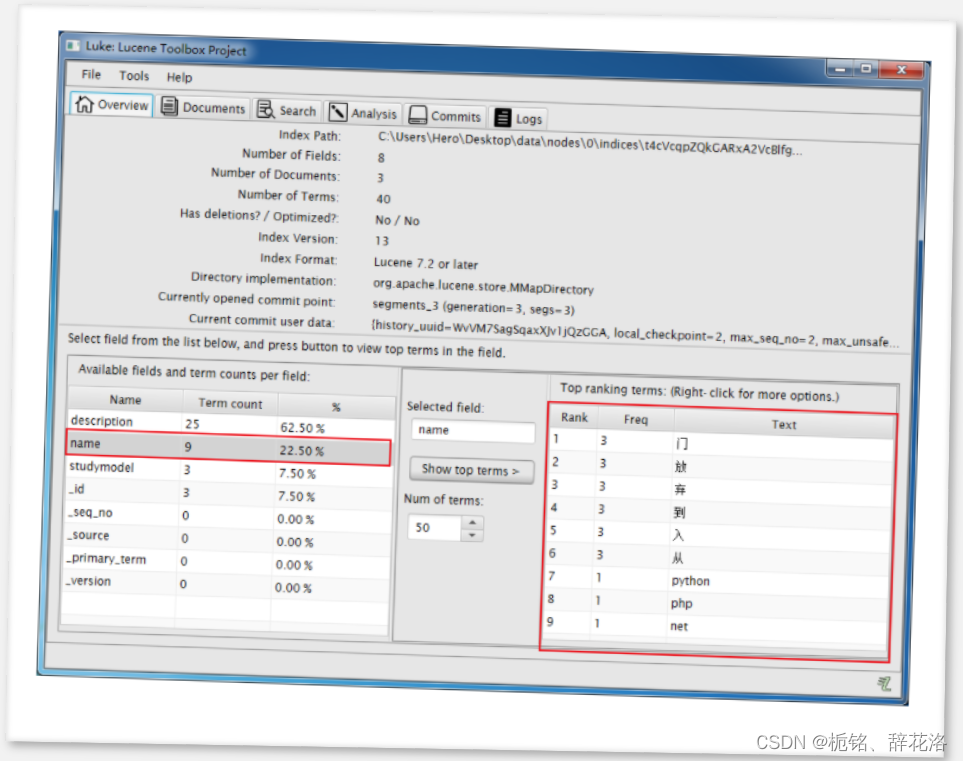Viewport: 963px width, 761px height.
Task: Select the _version field row
Action: pos(225,584)
